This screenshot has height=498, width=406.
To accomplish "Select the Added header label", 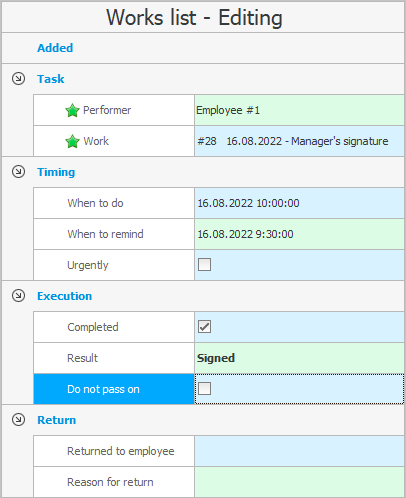I will pyautogui.click(x=55, y=48).
